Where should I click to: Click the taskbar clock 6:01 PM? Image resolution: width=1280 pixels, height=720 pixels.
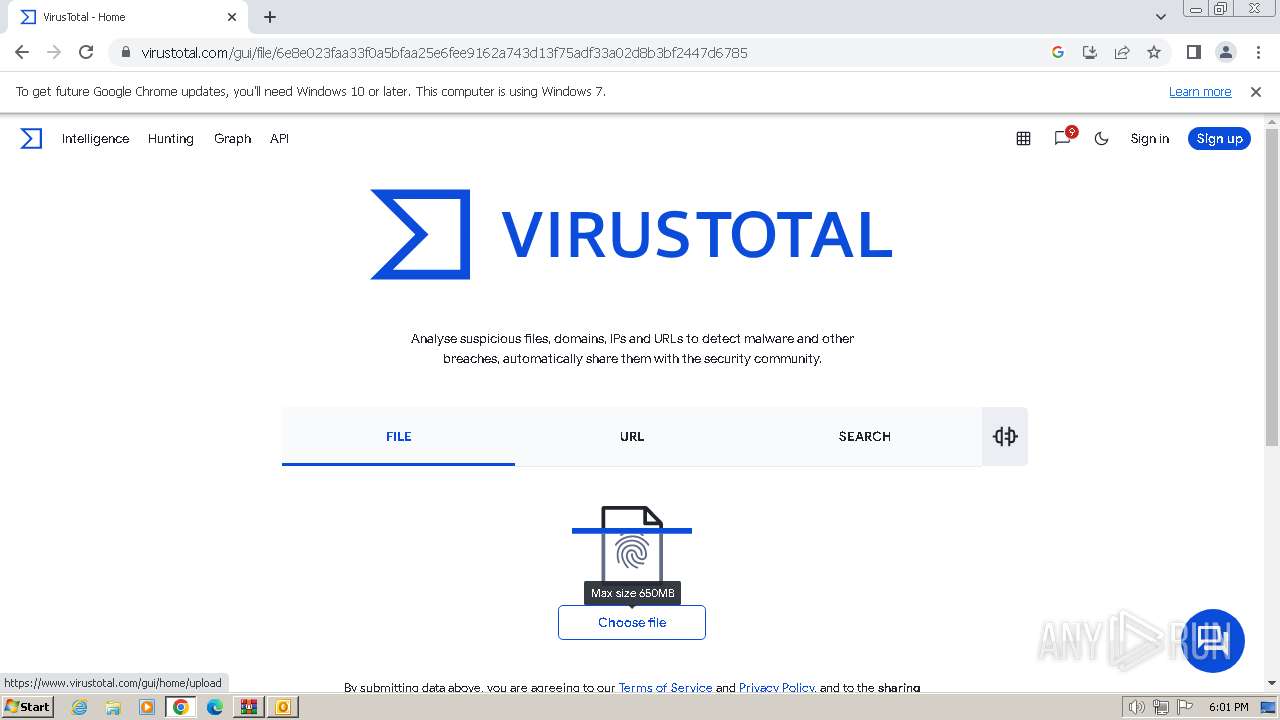[1229, 707]
